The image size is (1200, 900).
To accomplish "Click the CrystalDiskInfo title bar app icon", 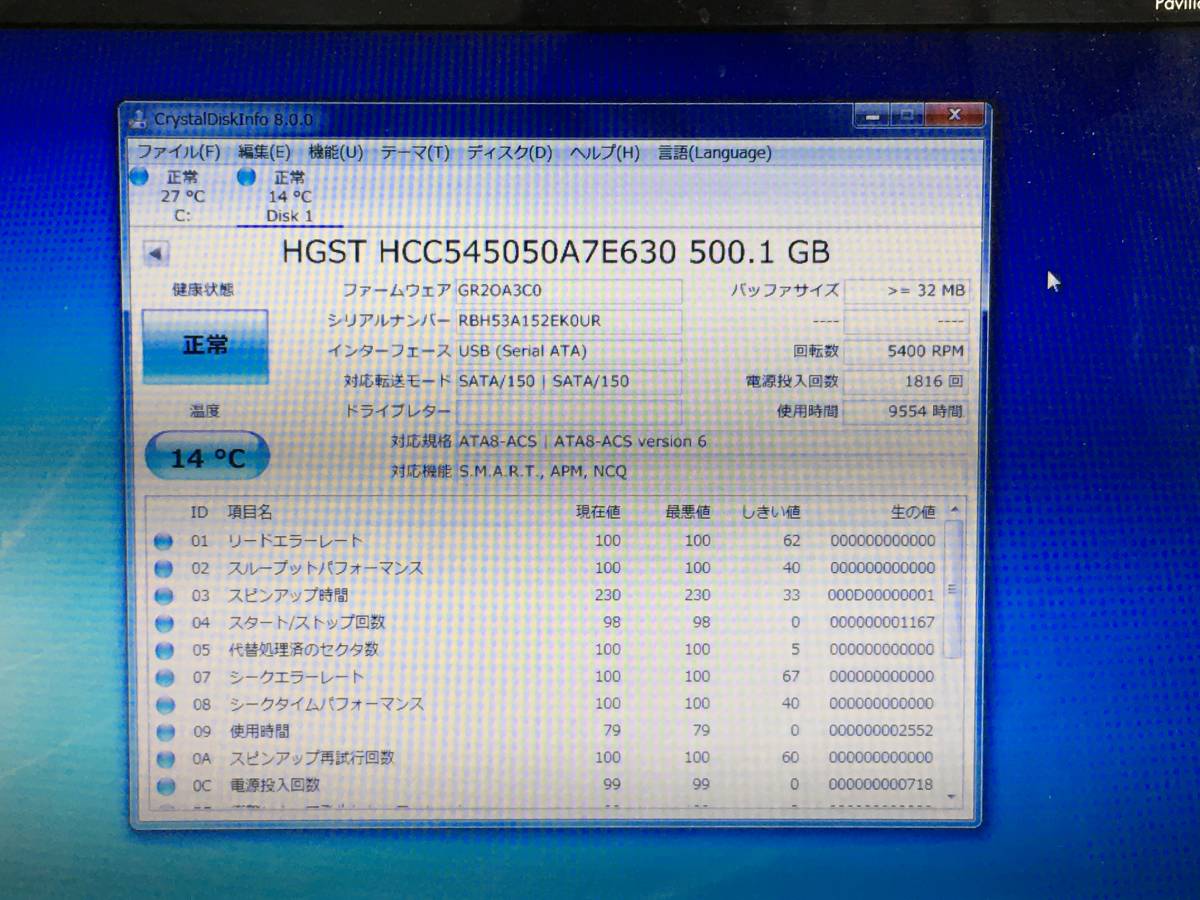I will [139, 119].
